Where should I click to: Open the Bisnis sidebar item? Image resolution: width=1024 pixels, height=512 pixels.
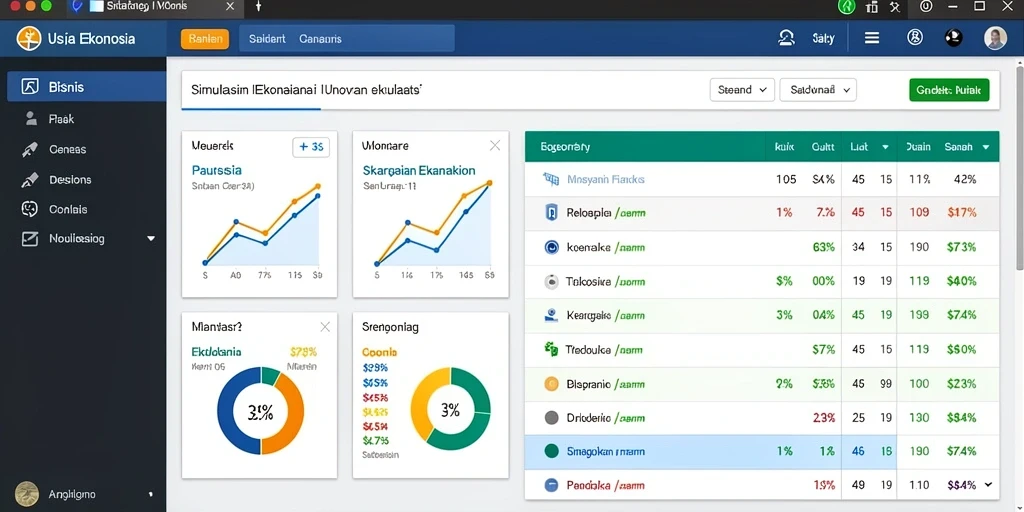click(x=86, y=87)
